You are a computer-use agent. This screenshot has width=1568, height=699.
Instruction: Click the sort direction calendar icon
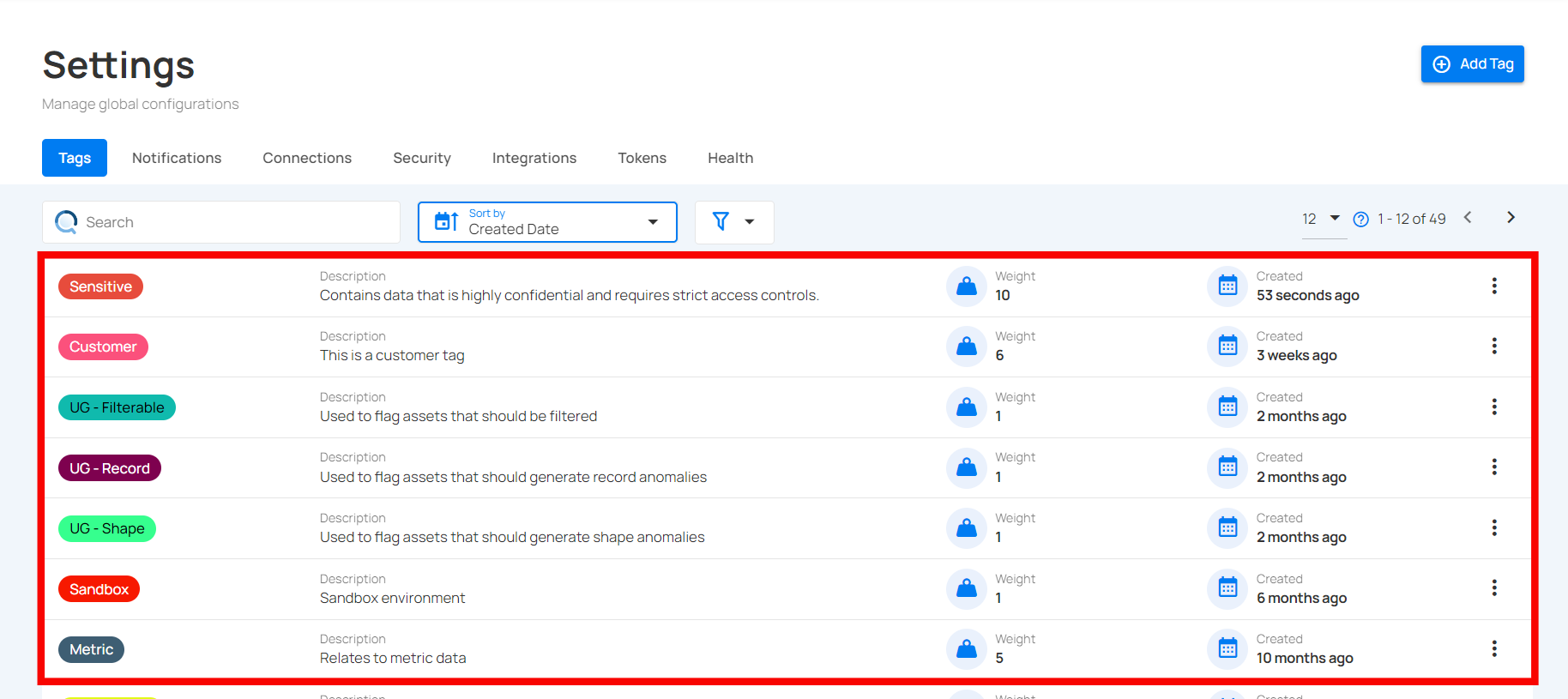pyautogui.click(x=446, y=221)
